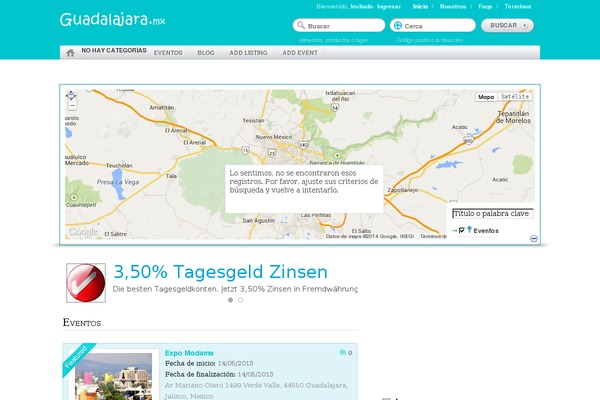600x400 pixels.
Task: Click green marker near Cuauhtepetl
Action: 74,198
